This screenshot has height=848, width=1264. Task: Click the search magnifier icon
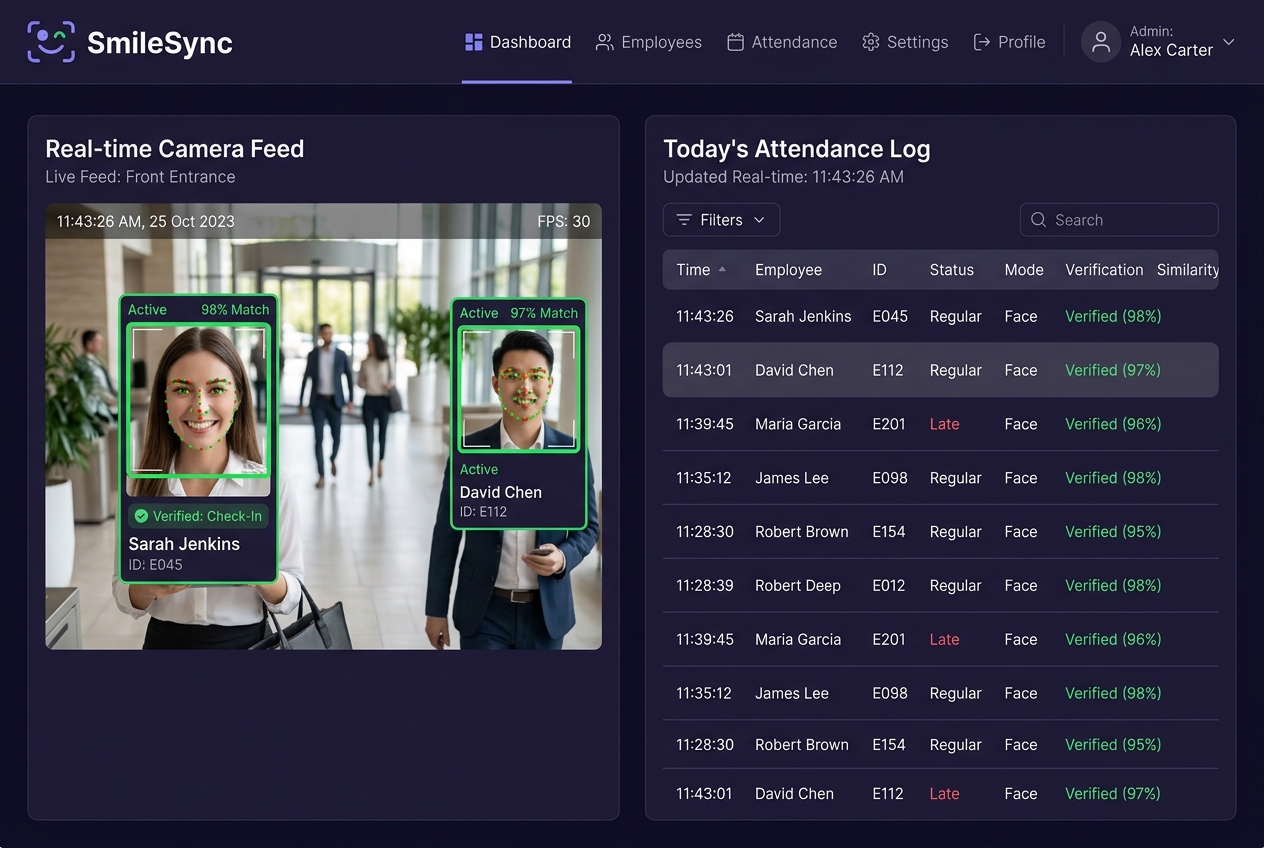(1039, 220)
